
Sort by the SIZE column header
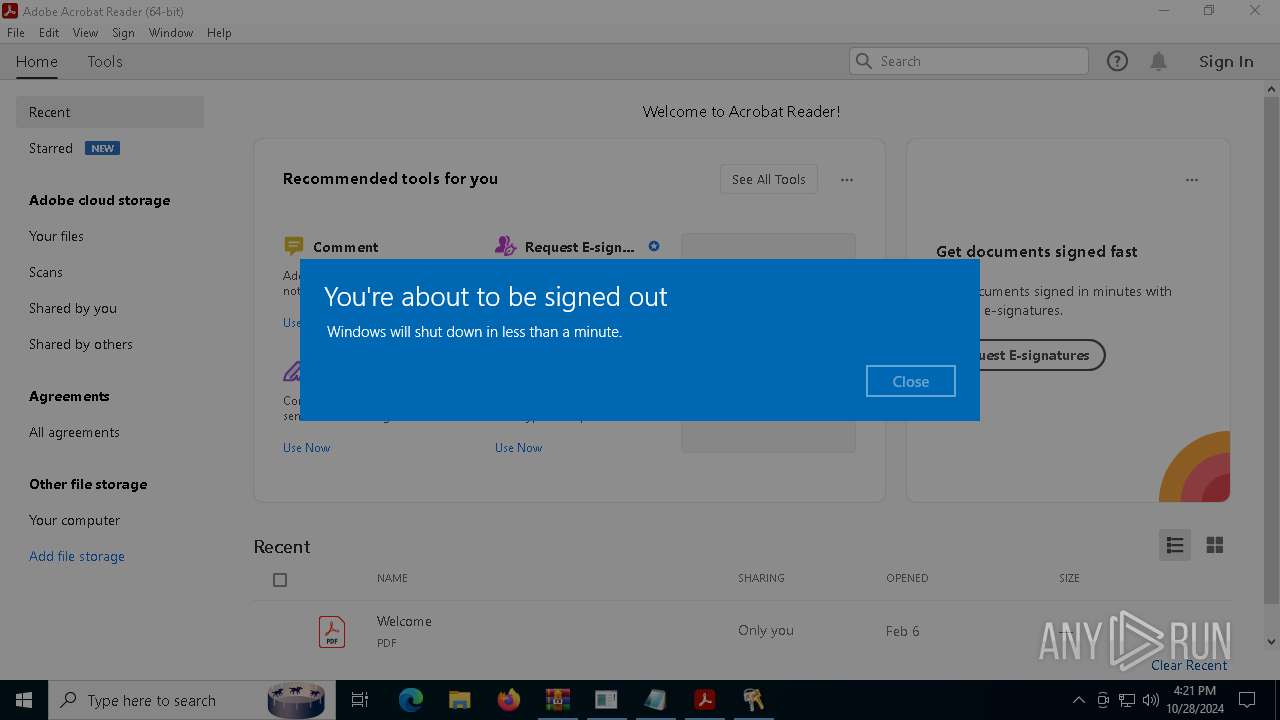(x=1069, y=578)
